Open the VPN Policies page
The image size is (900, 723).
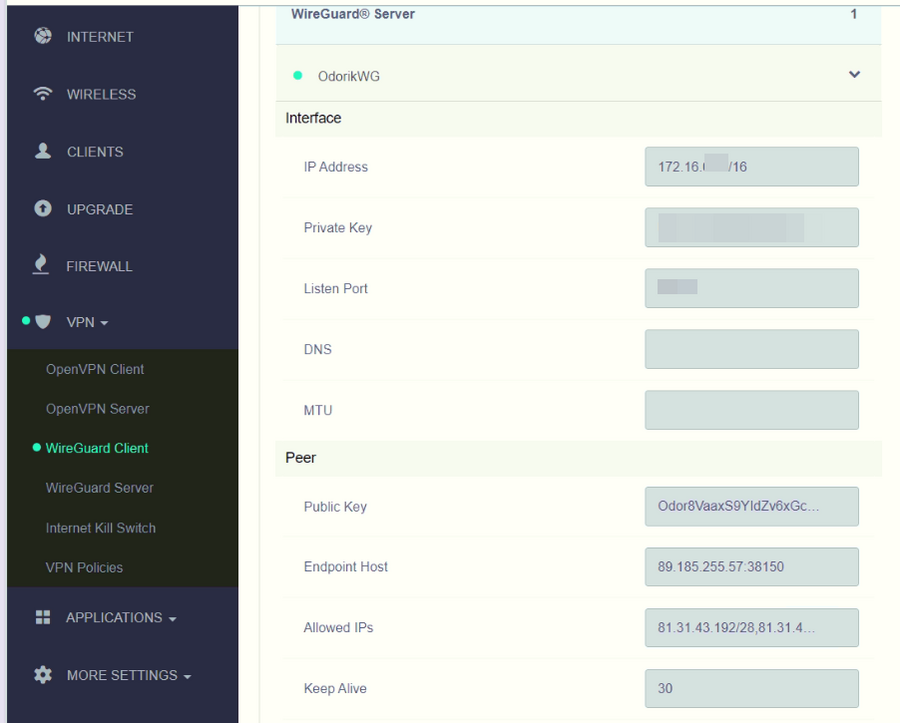pyautogui.click(x=84, y=567)
